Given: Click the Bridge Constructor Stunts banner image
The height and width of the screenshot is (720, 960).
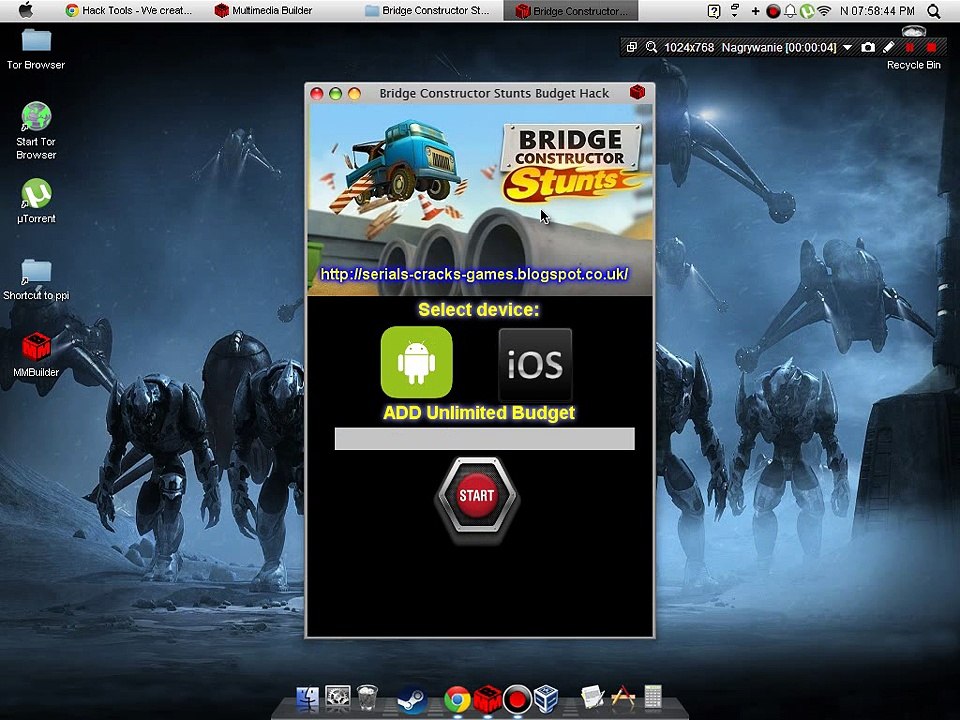Looking at the screenshot, I should (x=479, y=200).
